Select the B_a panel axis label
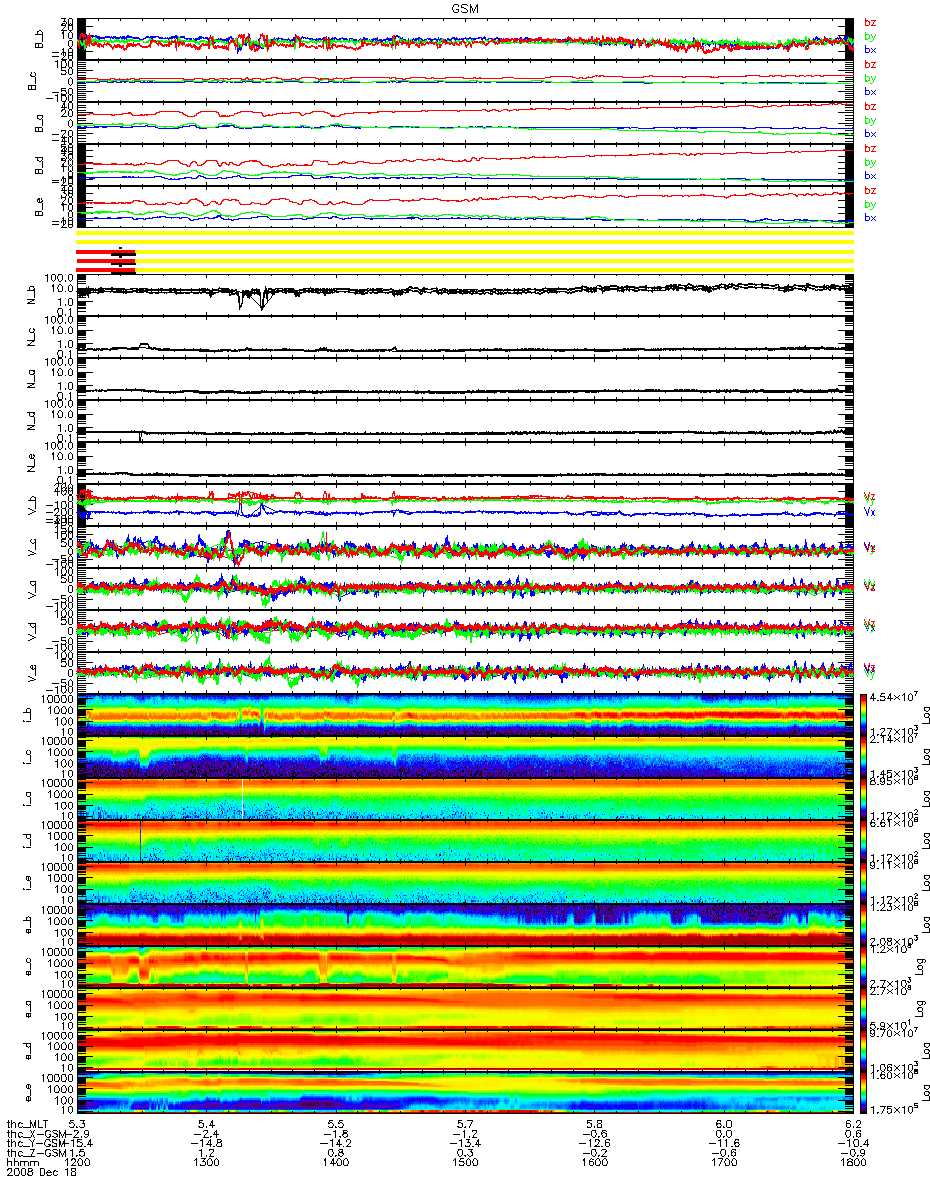This screenshot has height=1200, width=930. point(41,124)
